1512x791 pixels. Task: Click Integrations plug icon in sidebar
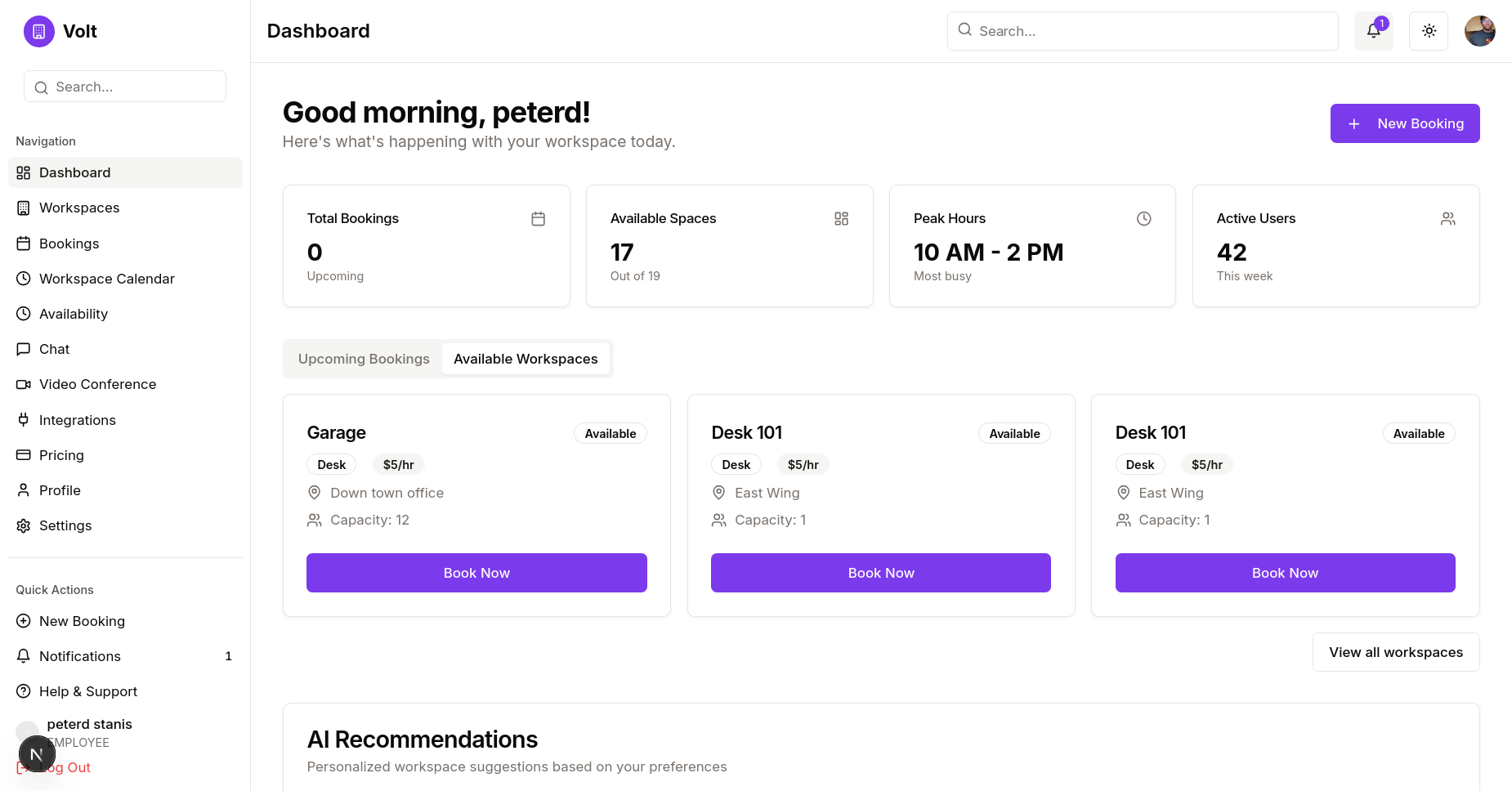[x=24, y=420]
